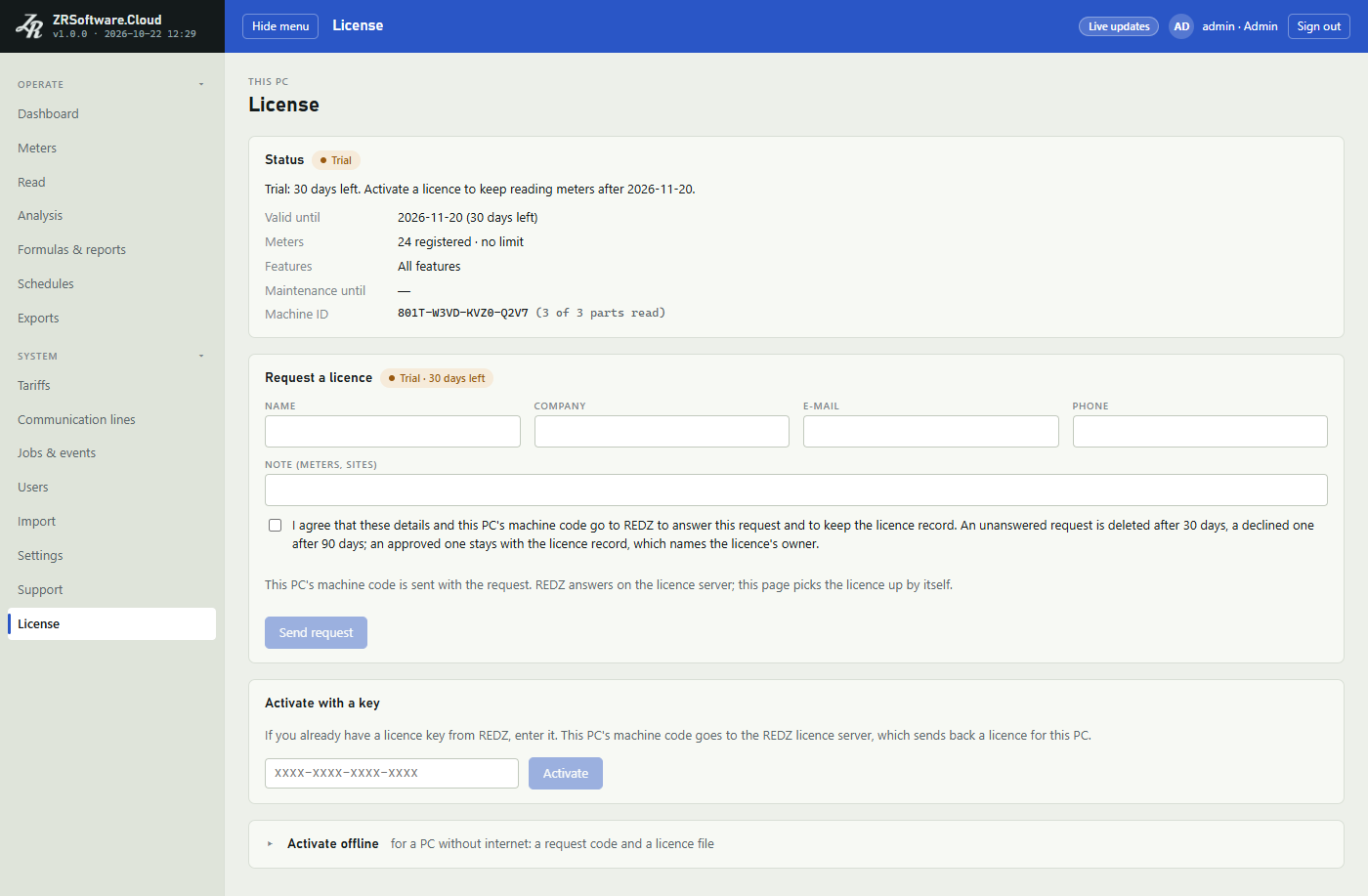Click the Note (meters, sites) field
1368x896 pixels.
[796, 491]
